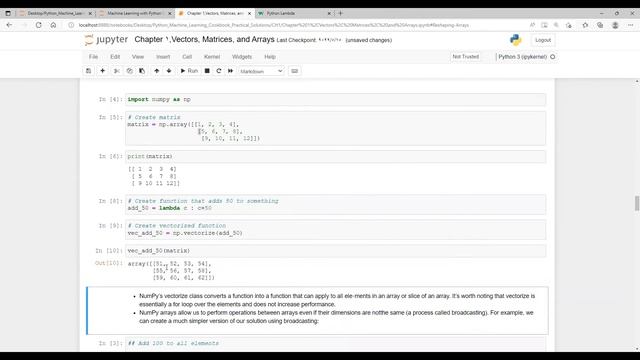Open the Kernel menu
This screenshot has width=640, height=360.
(212, 57)
